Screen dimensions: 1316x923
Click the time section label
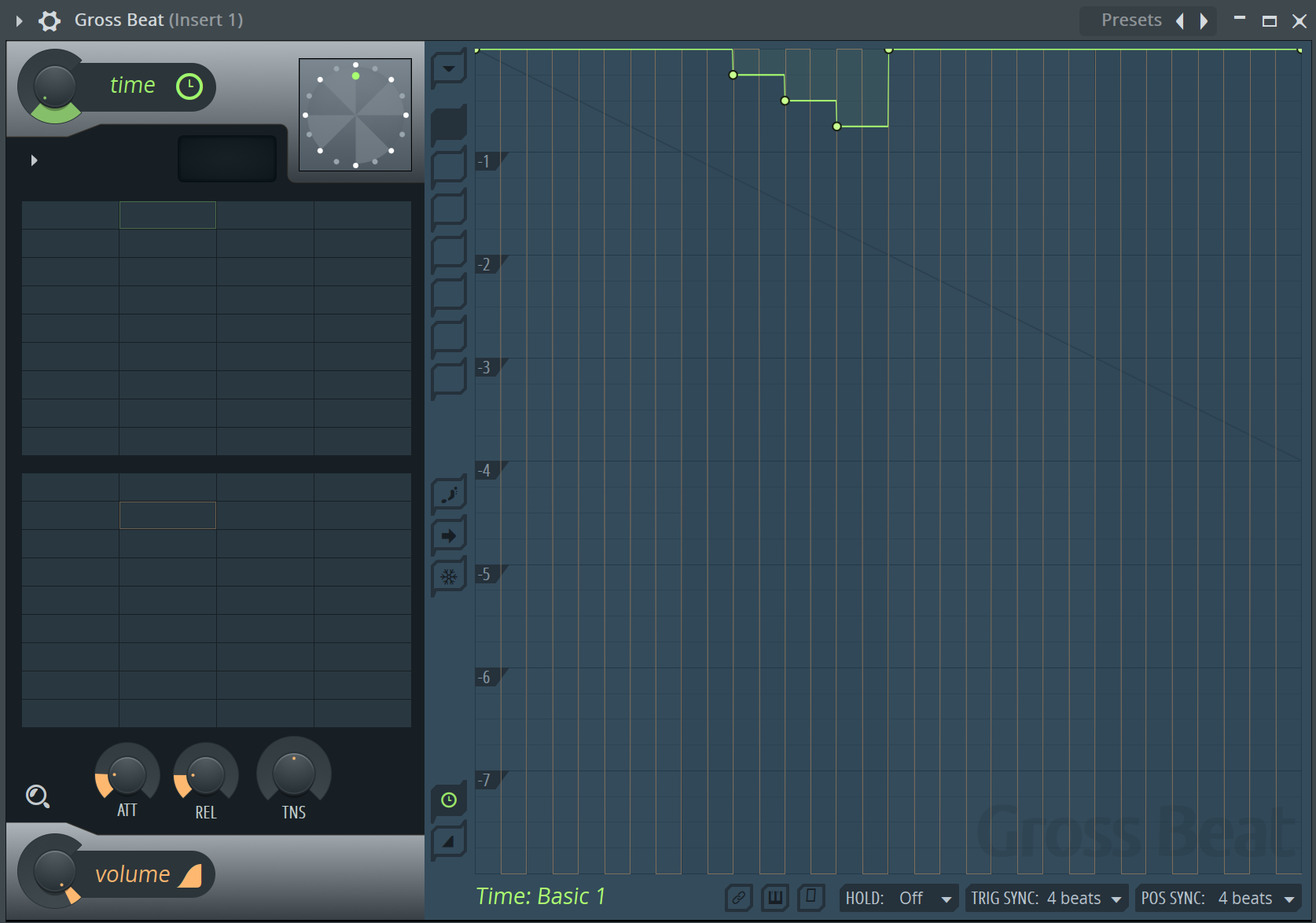132,85
